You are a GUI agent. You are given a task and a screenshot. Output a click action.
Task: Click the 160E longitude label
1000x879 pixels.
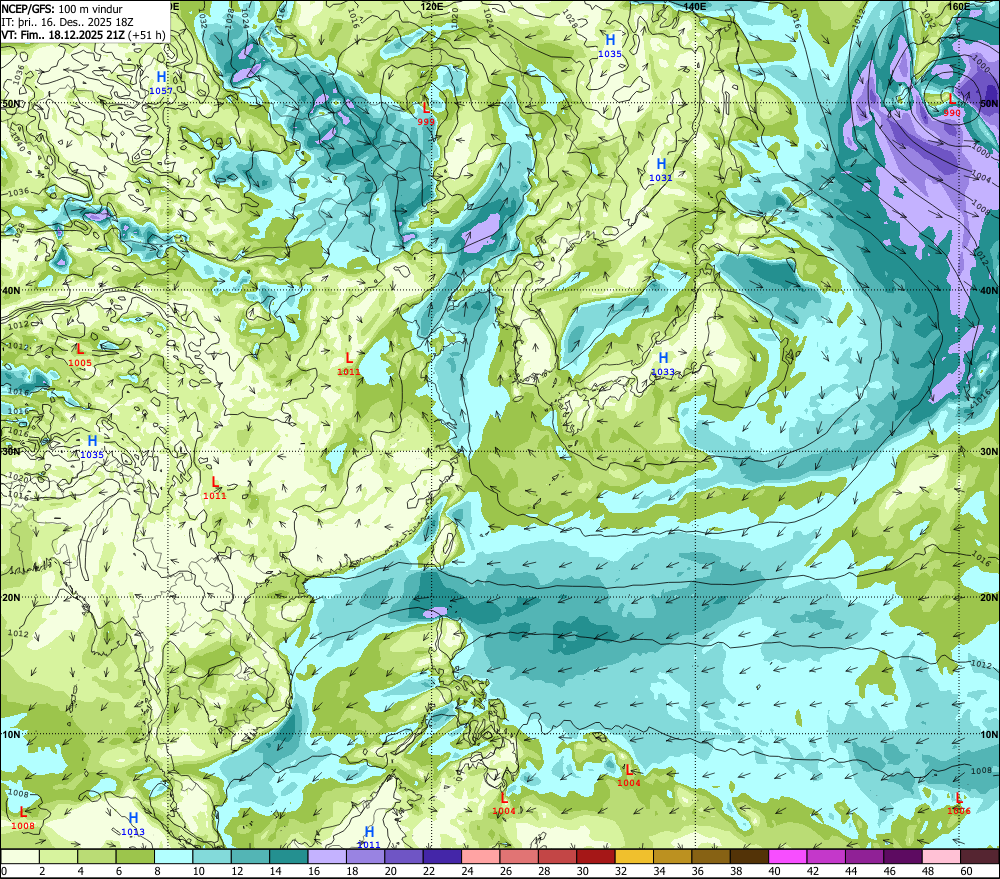[958, 6]
